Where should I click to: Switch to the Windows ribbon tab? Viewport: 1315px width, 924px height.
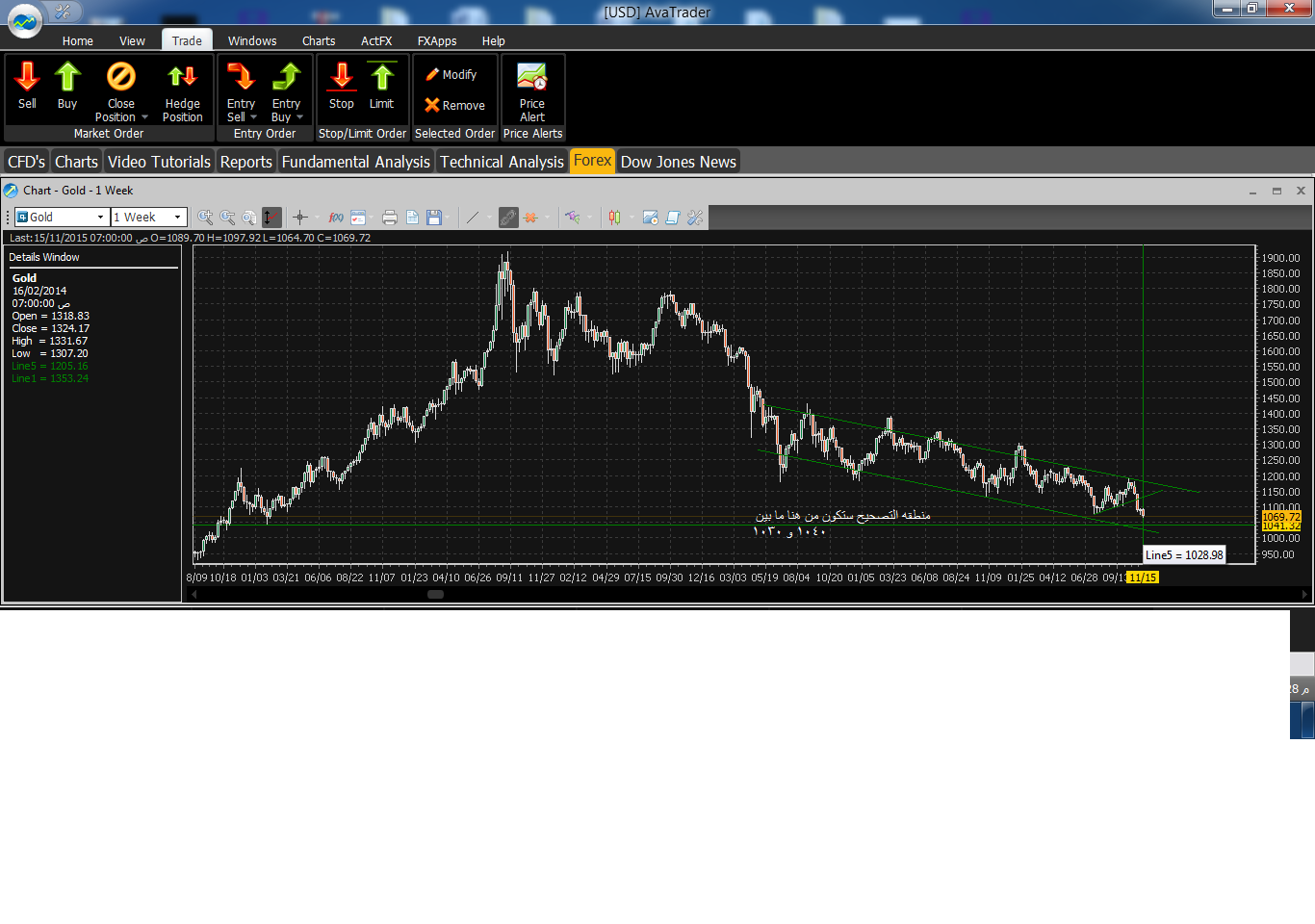click(252, 41)
